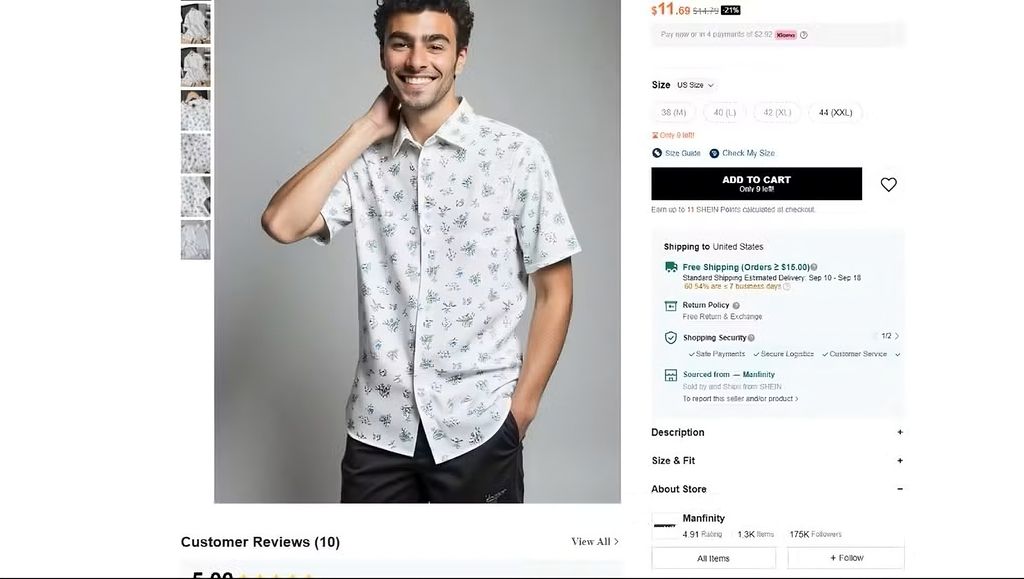Select size 44 (XXL)
This screenshot has width=1024, height=579.
pos(835,113)
